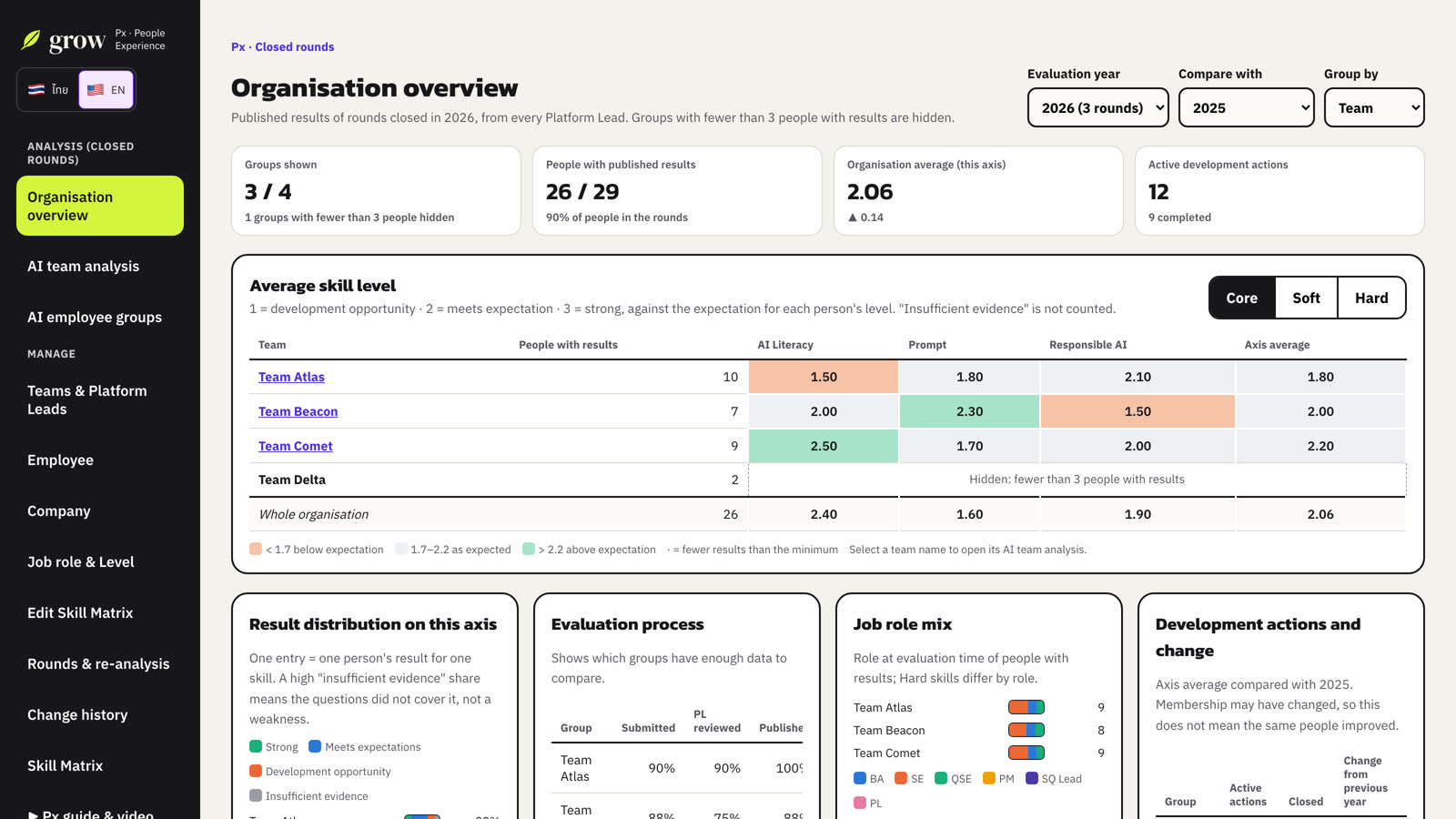
Task: Click the below expectation legend swatch
Action: click(x=256, y=549)
